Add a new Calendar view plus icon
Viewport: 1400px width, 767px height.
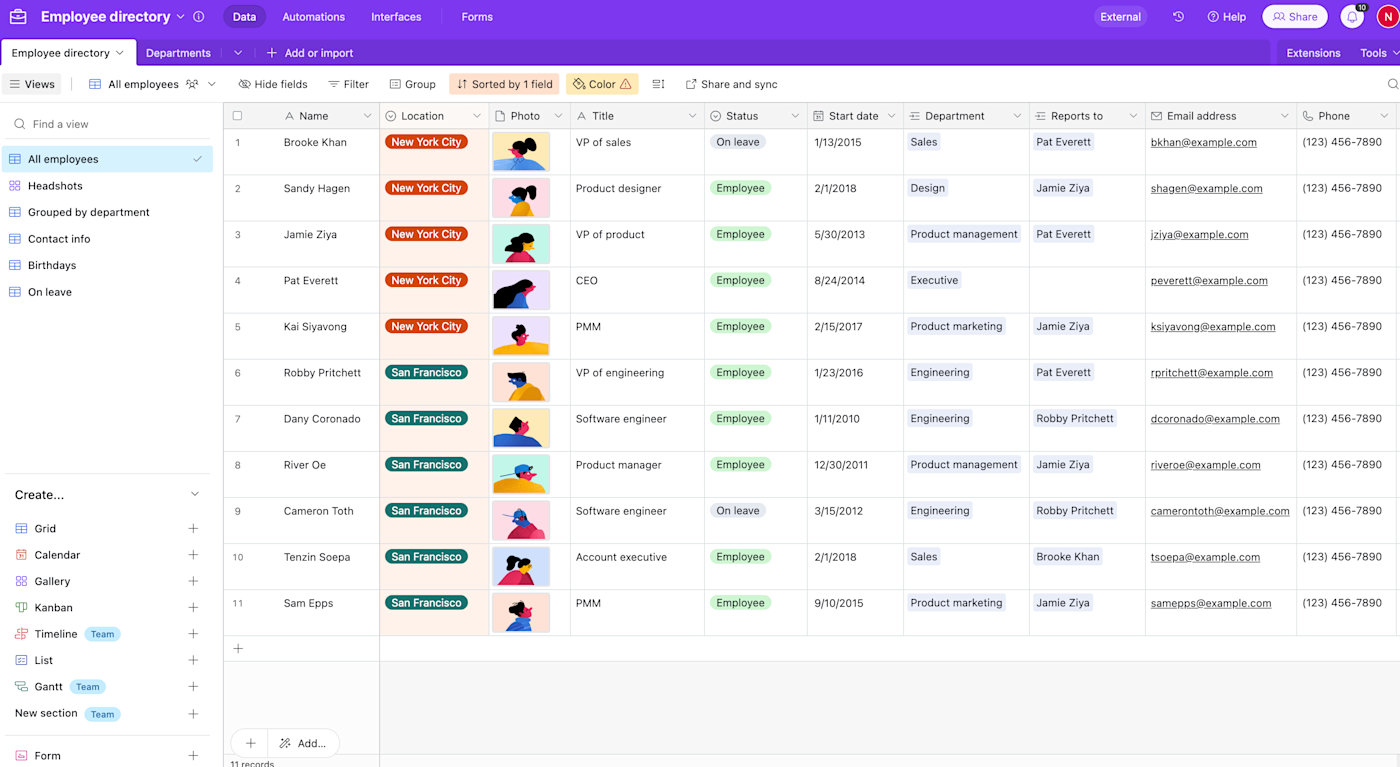tap(193, 555)
